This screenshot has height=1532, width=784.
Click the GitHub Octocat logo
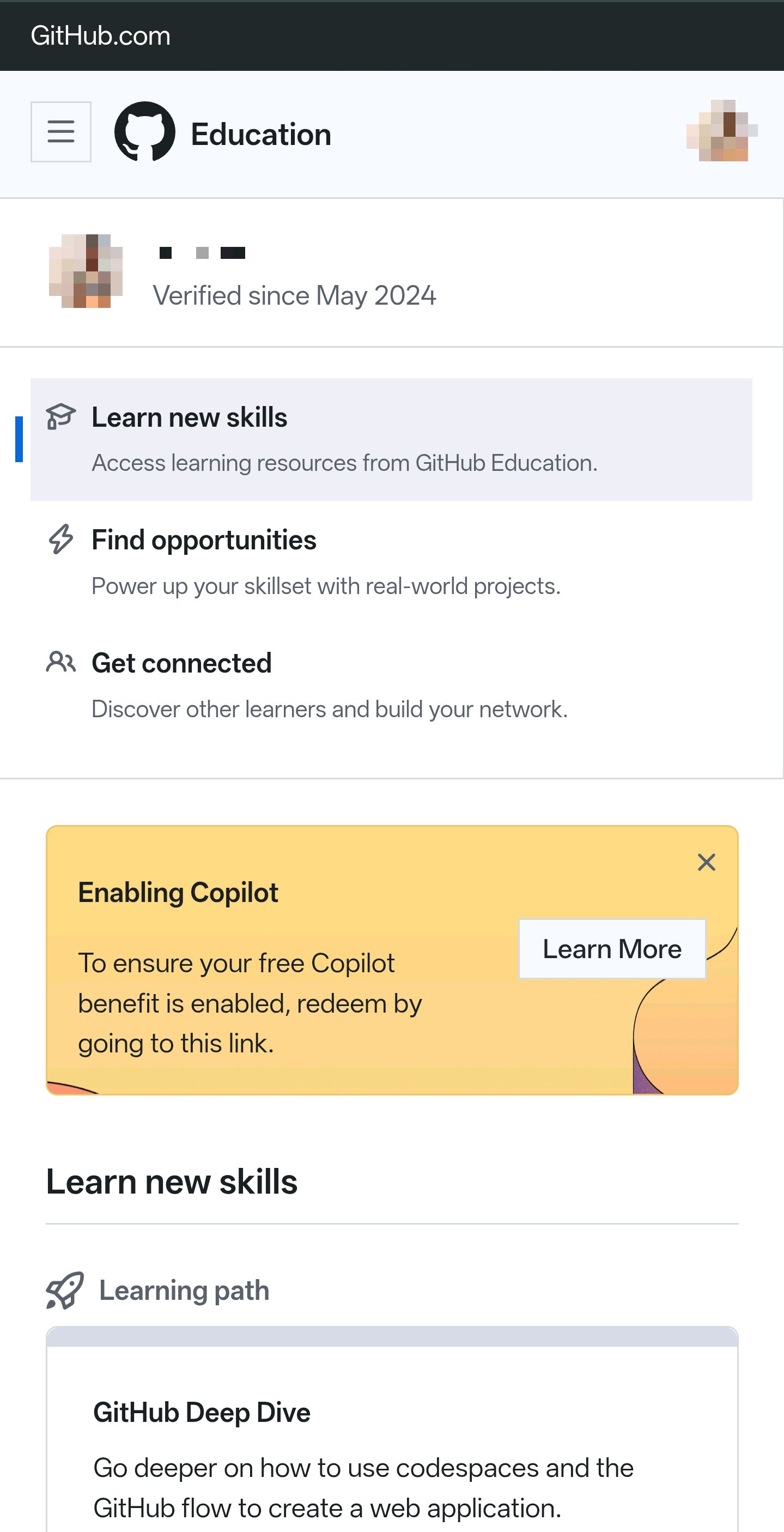coord(145,131)
